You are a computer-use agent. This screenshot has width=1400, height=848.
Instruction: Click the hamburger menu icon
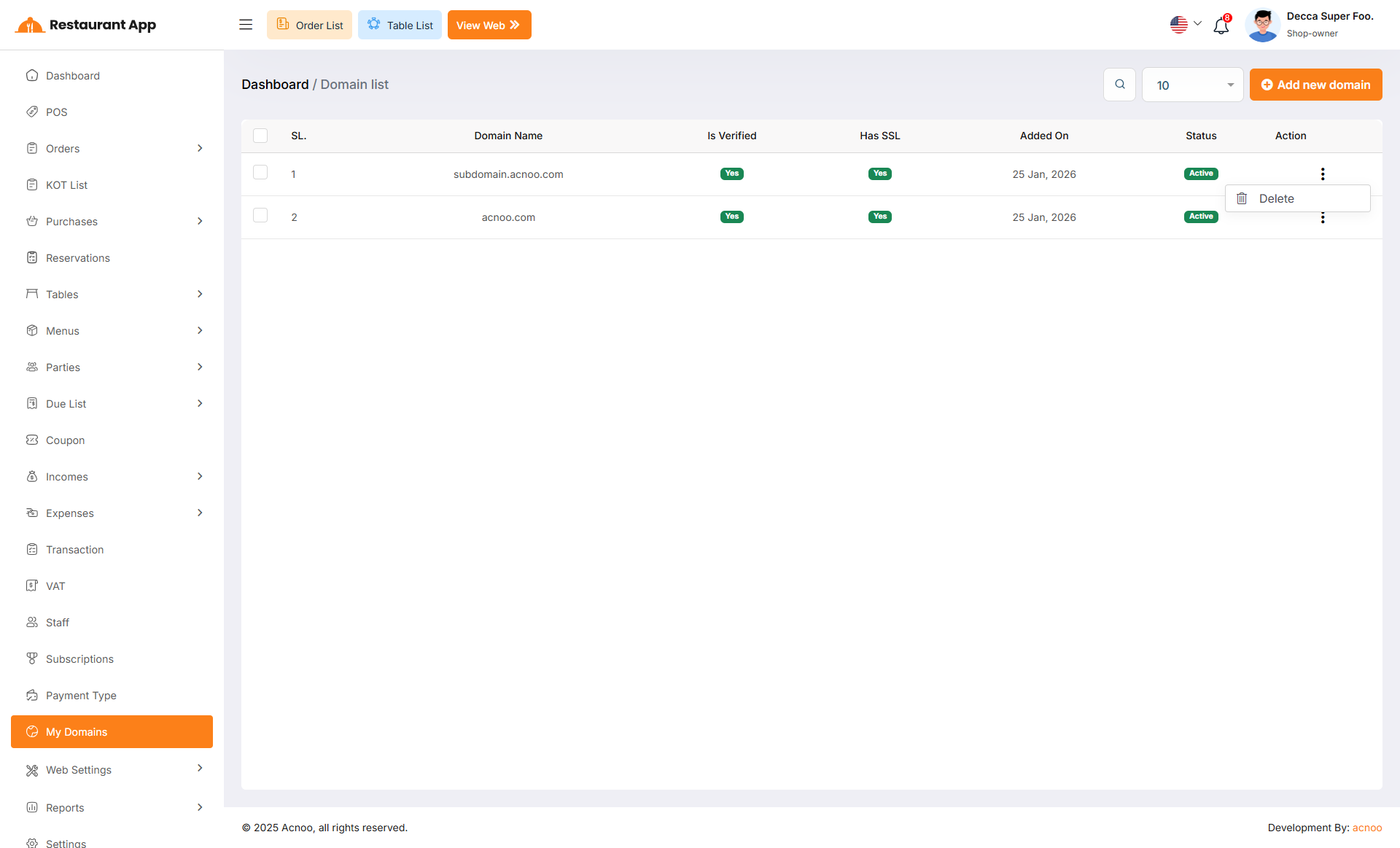(246, 25)
